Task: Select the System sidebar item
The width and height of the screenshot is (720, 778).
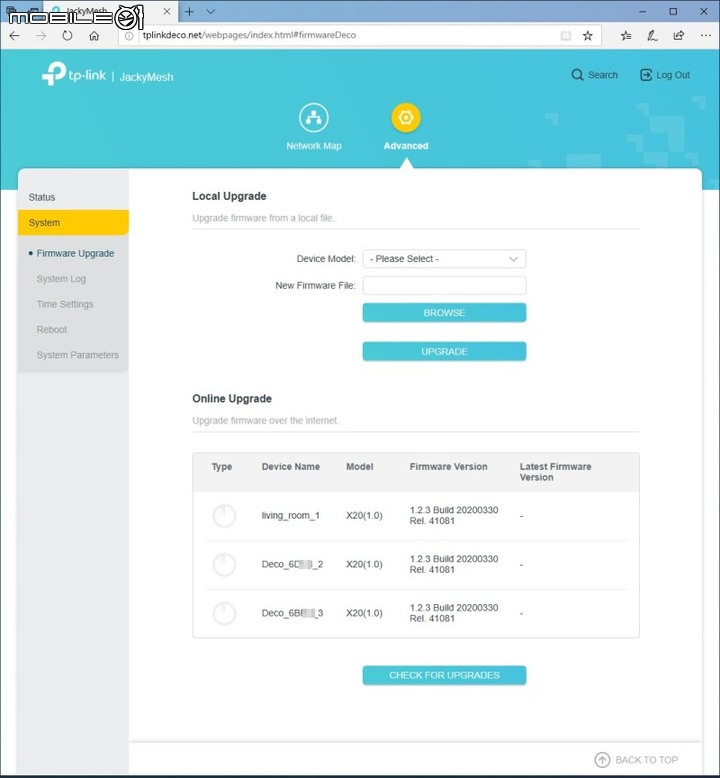Action: (x=73, y=222)
